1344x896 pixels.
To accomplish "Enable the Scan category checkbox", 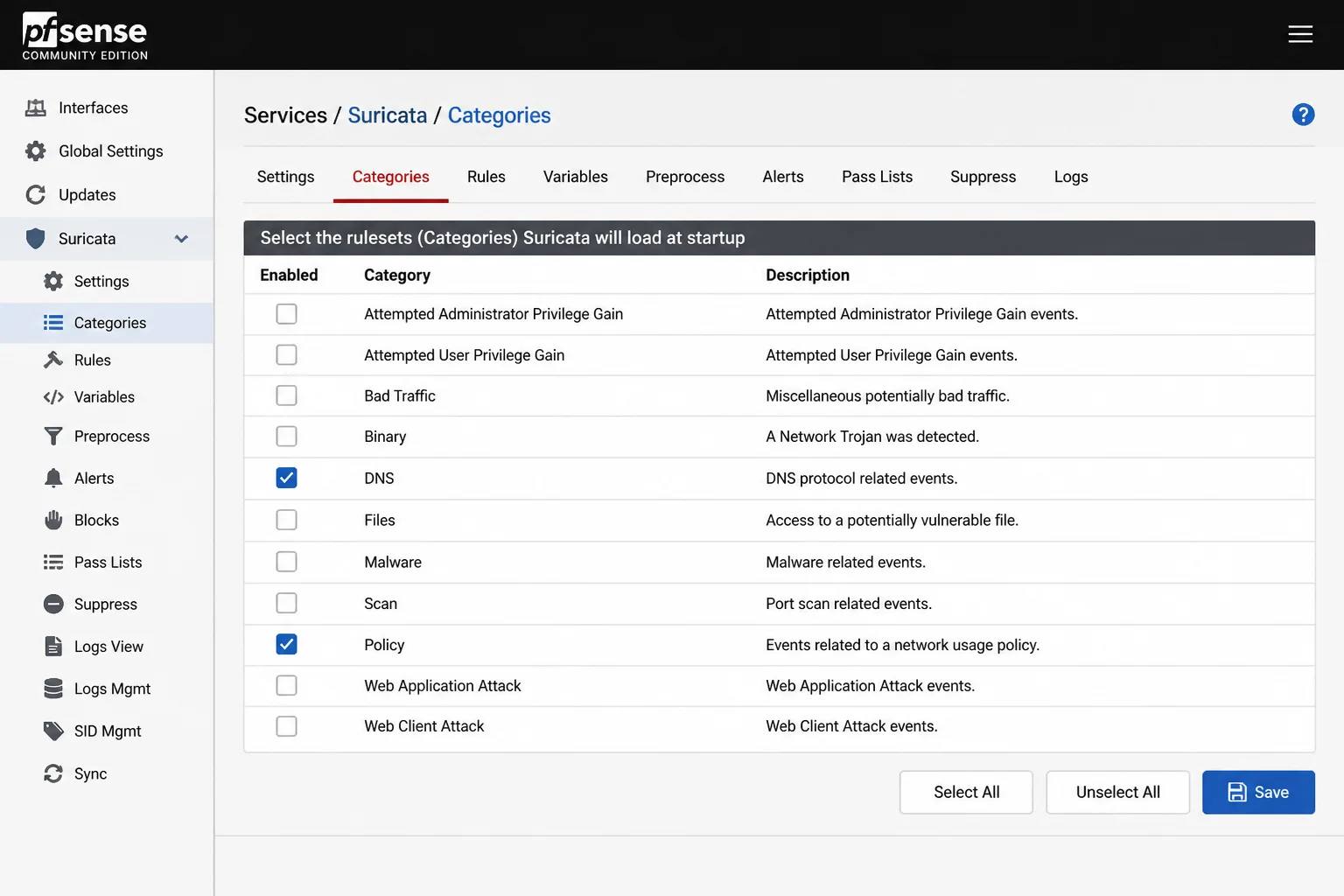I will pos(286,603).
